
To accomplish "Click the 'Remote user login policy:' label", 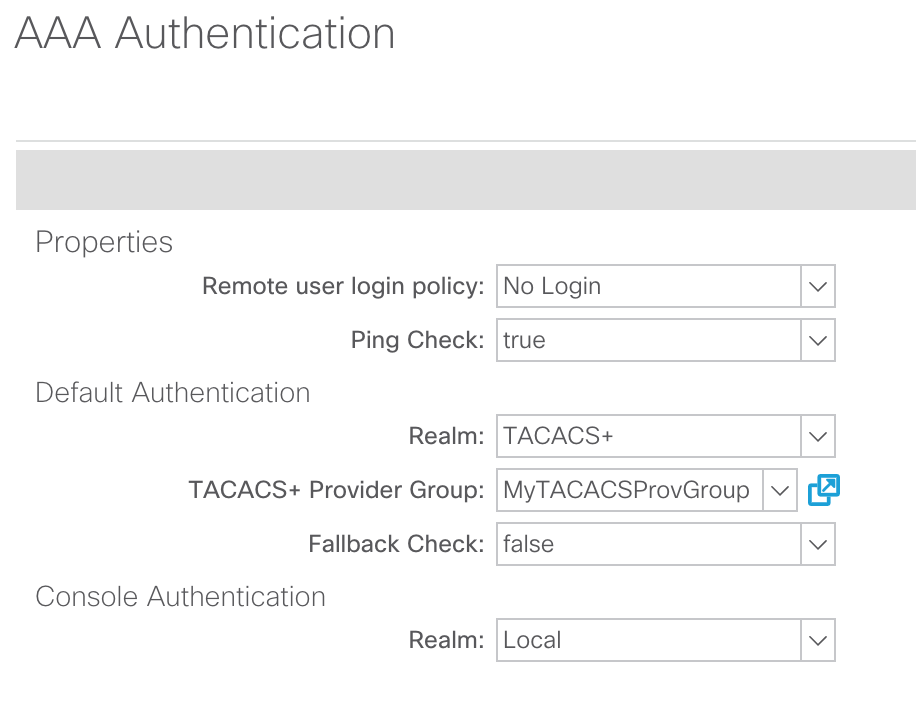I will tap(343, 286).
